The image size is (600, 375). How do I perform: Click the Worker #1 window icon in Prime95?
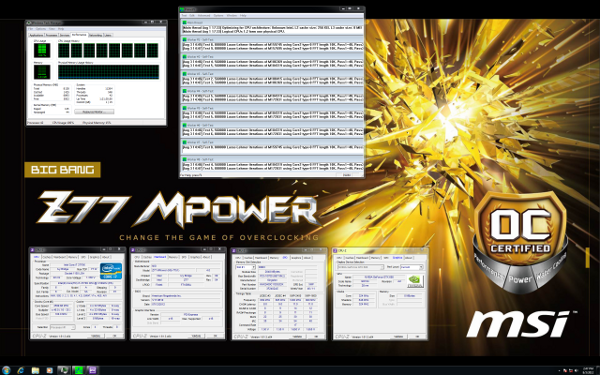point(185,39)
